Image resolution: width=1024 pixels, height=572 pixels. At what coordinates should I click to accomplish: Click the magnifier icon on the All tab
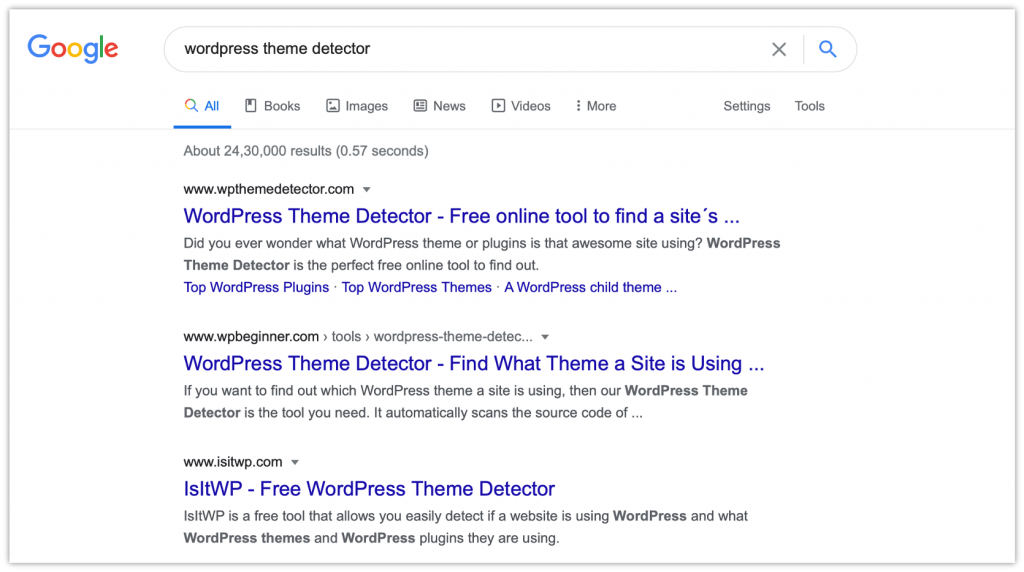tap(191, 105)
